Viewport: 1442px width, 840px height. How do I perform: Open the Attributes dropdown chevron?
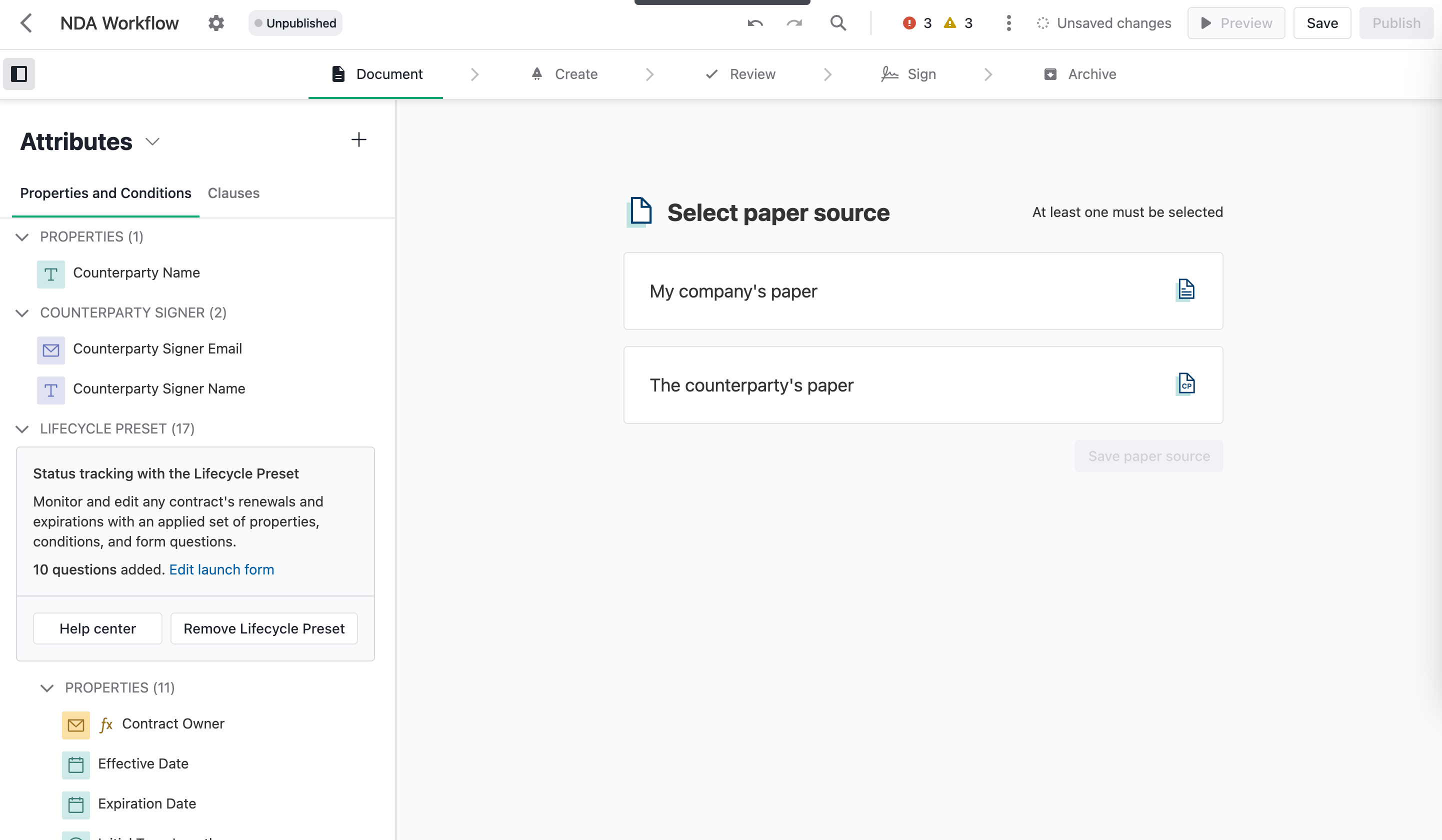pos(152,141)
